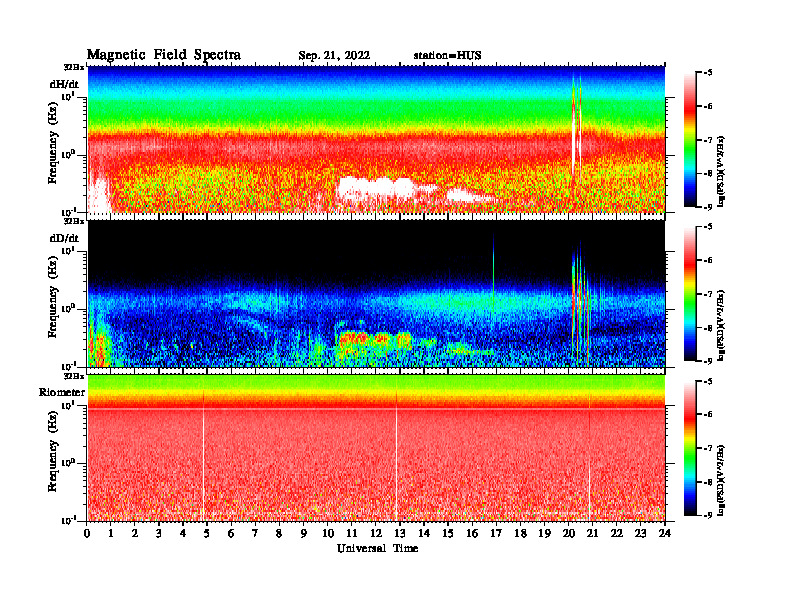Screen dimensions: 792x612
Task: Click the time axis tick label "10"
Action: coord(328,533)
